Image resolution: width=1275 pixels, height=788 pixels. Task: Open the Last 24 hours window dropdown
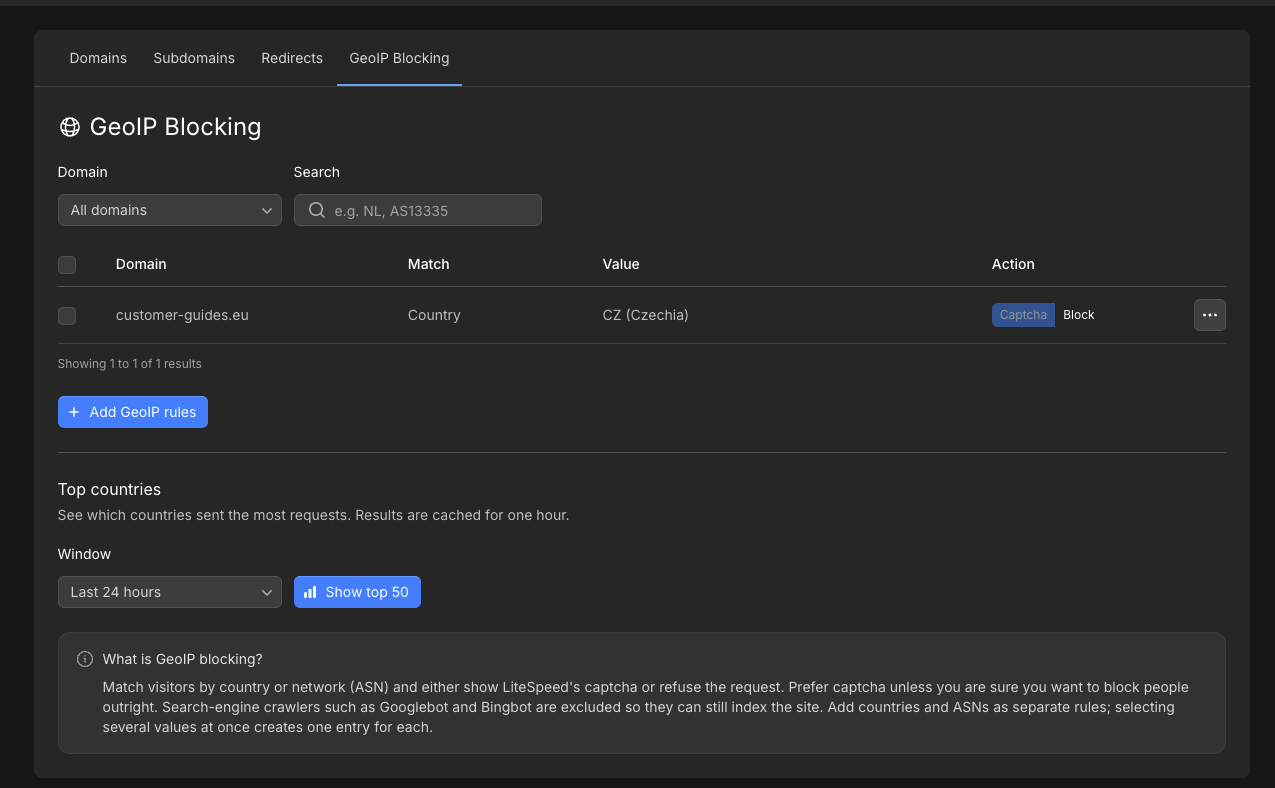point(170,592)
